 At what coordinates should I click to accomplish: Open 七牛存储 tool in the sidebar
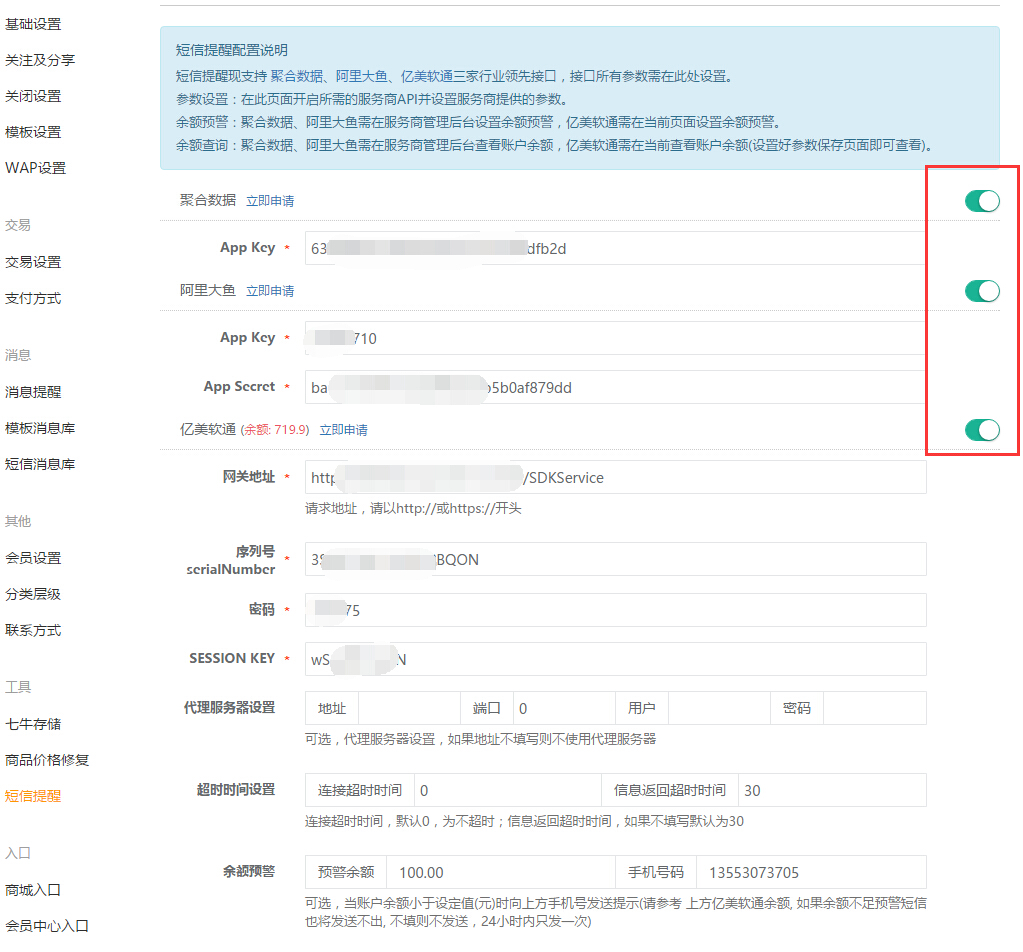click(x=33, y=724)
